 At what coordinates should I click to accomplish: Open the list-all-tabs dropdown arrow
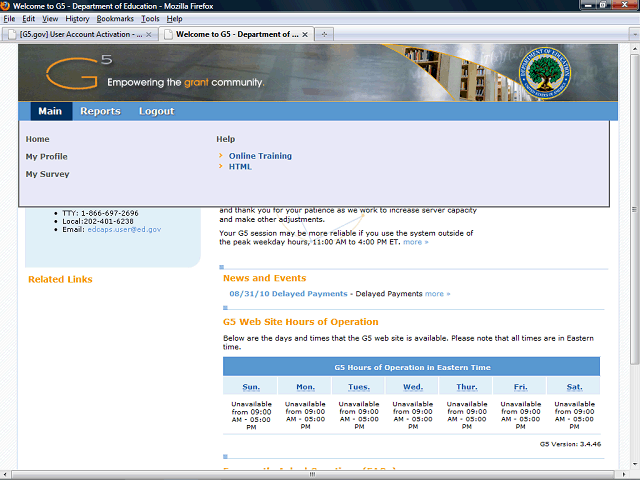point(635,34)
